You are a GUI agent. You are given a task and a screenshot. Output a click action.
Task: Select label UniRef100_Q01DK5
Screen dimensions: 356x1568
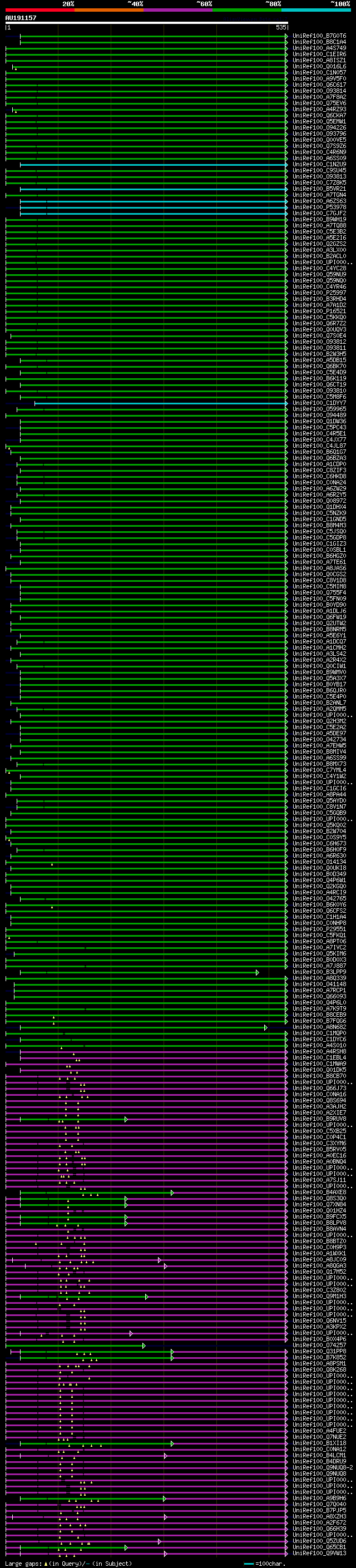pyautogui.click(x=319, y=1070)
